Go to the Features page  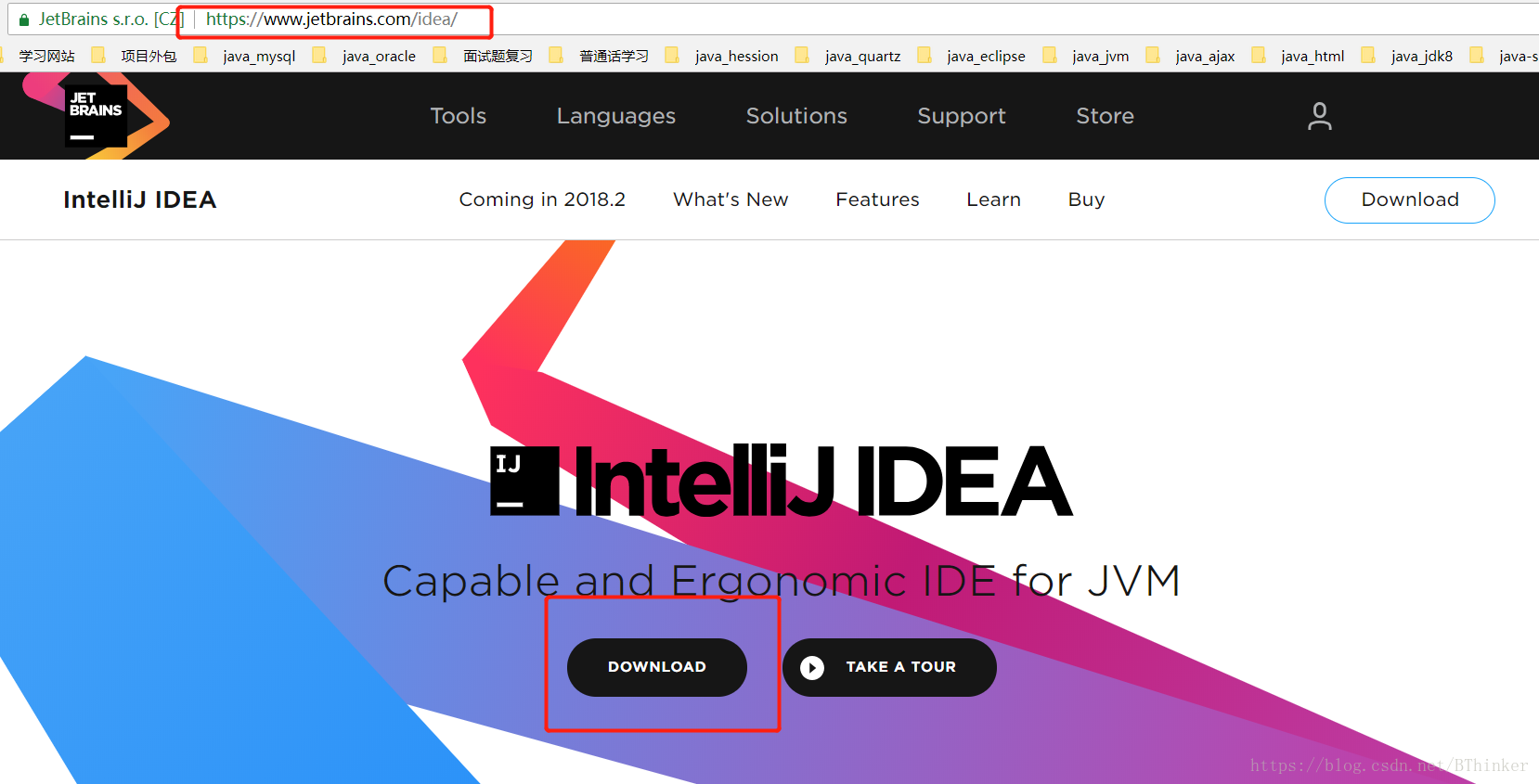coord(877,199)
